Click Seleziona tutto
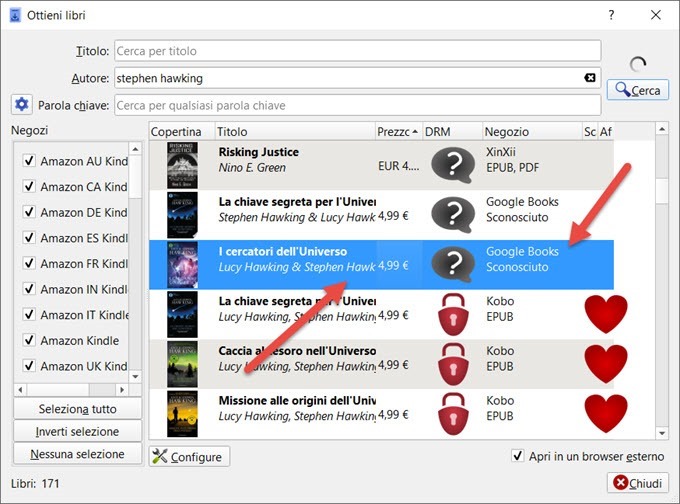This screenshot has height=504, width=680. (x=78, y=409)
